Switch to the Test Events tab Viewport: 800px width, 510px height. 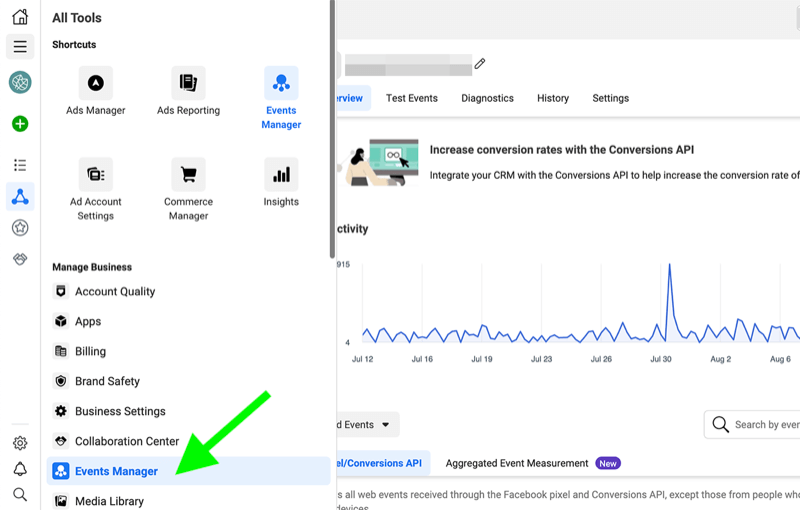pos(412,98)
